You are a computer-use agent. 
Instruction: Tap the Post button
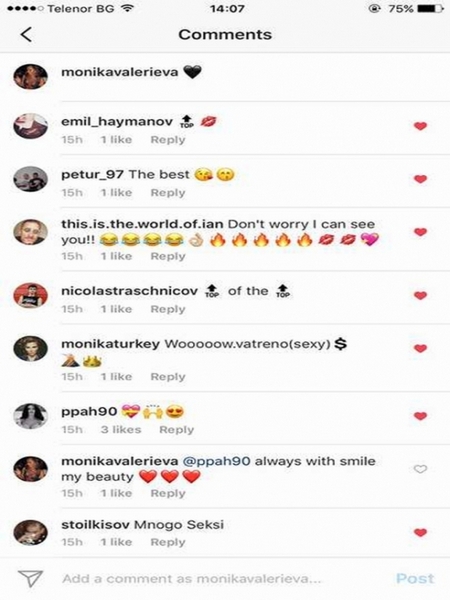[415, 578]
